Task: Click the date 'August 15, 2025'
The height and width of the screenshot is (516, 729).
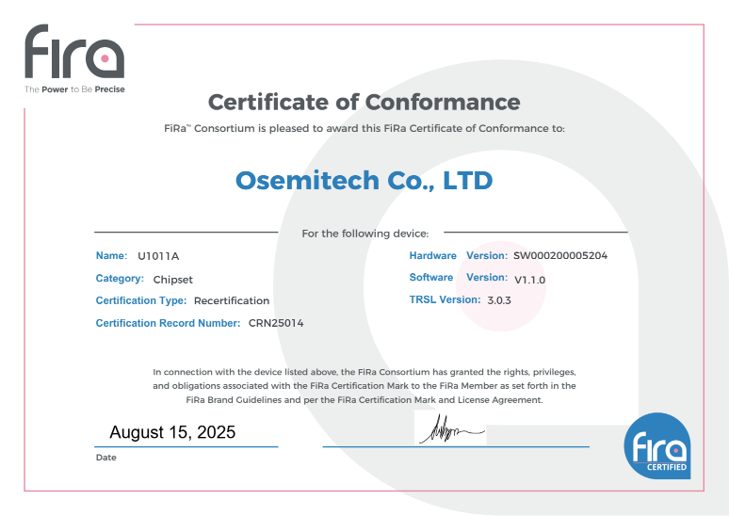Action: (172, 432)
